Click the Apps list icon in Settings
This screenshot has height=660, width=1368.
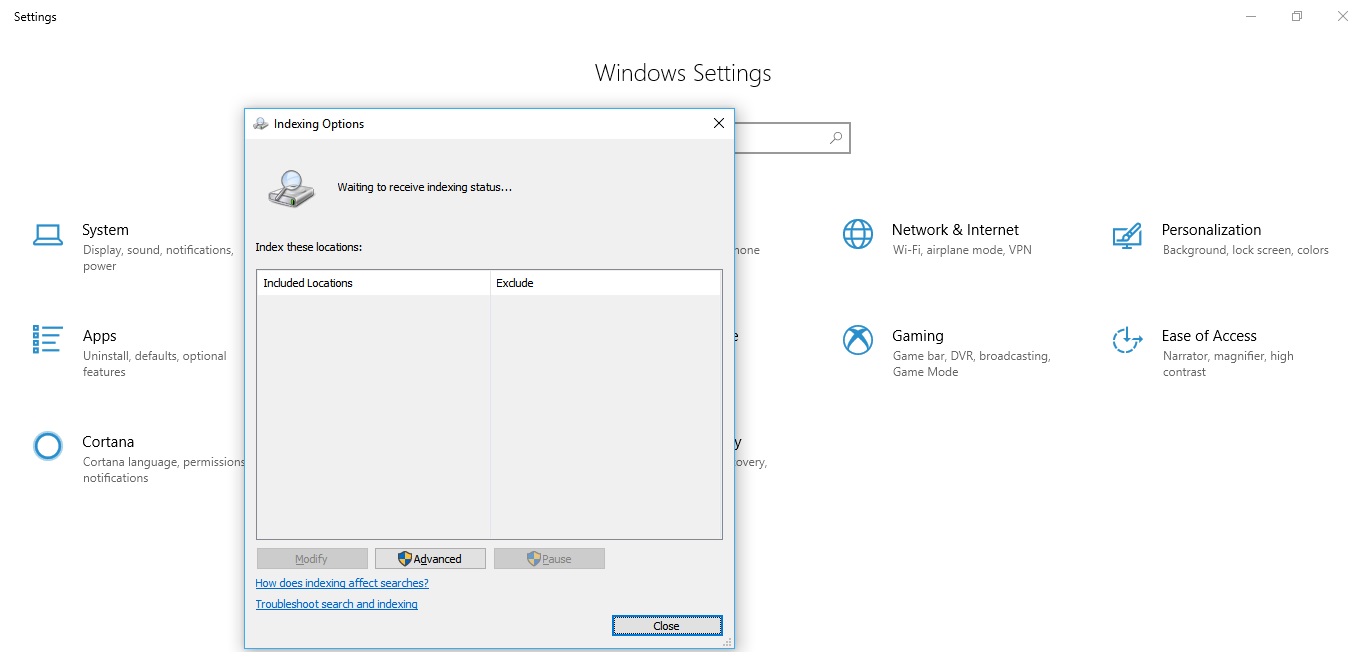[48, 340]
